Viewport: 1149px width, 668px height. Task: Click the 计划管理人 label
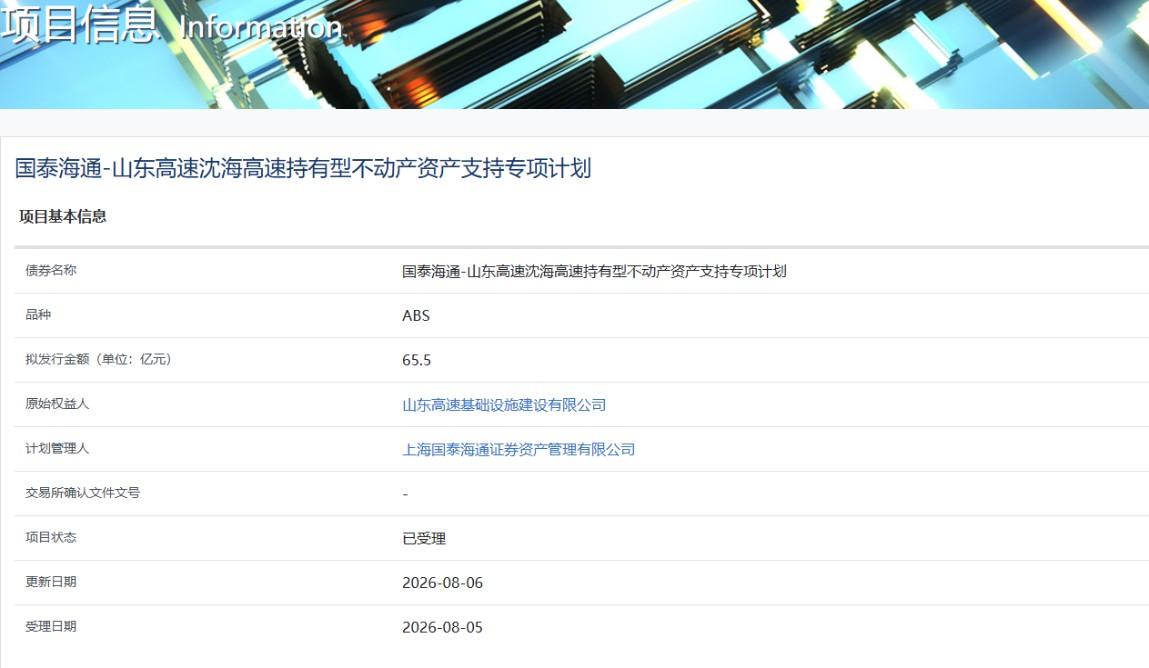(x=57, y=448)
